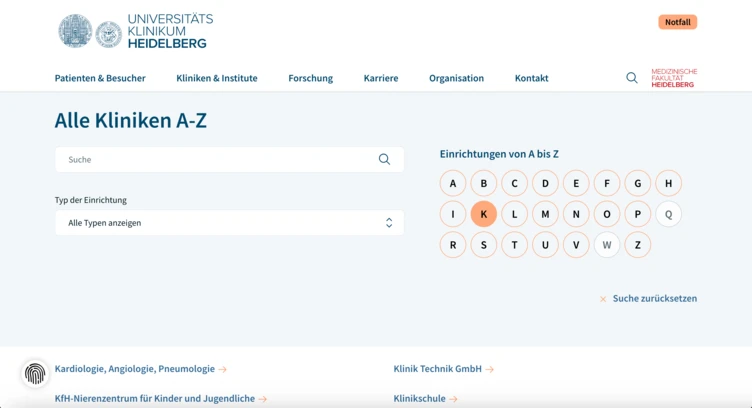Click the arrow after KfH-Nierenzentrum link
The image size is (752, 408).
(x=262, y=399)
